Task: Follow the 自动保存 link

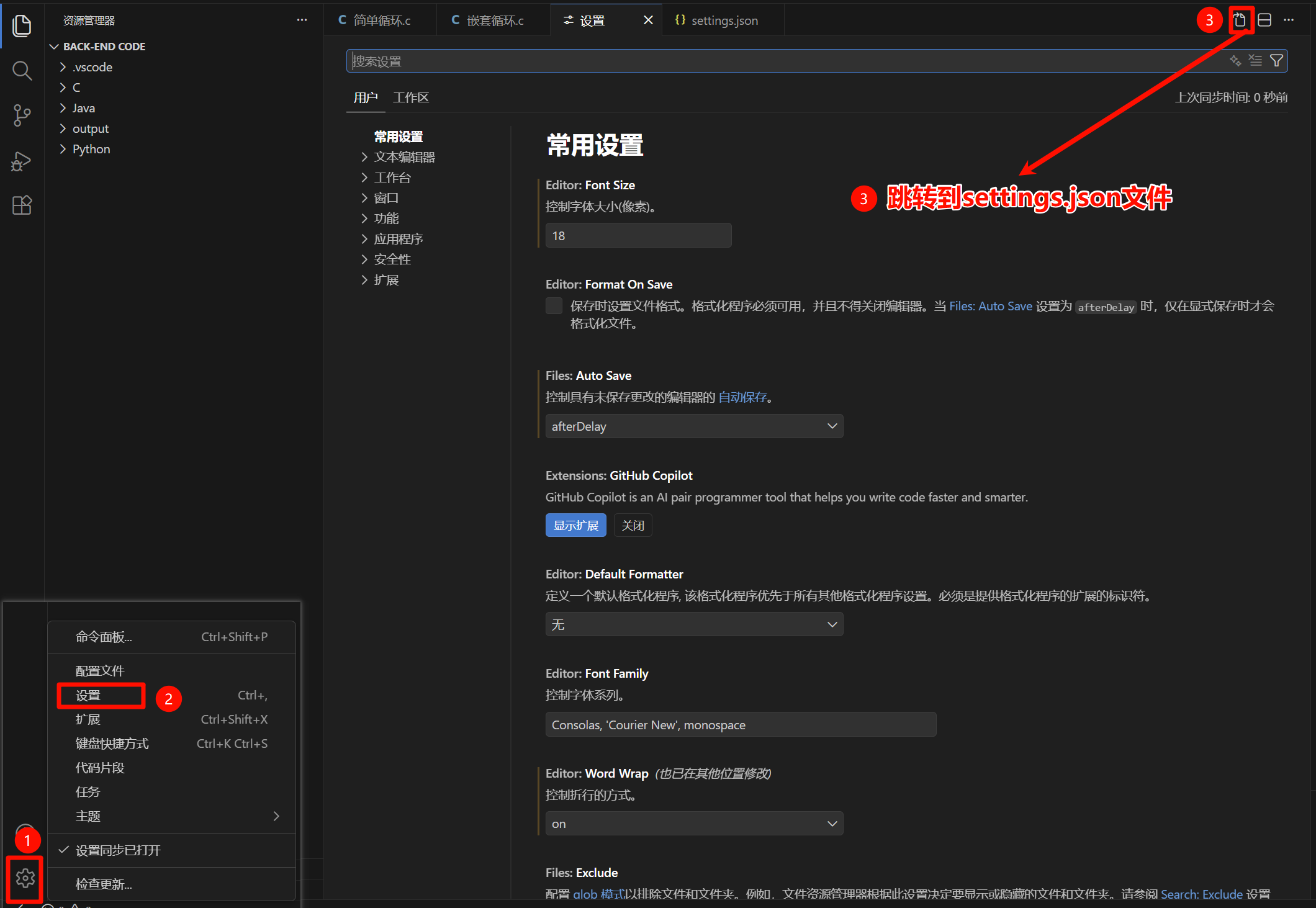Action: (x=742, y=397)
